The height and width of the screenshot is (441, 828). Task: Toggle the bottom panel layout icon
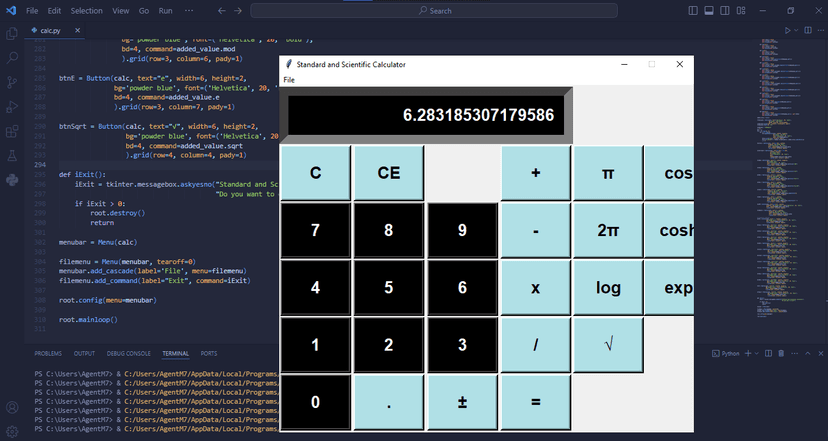click(x=709, y=11)
